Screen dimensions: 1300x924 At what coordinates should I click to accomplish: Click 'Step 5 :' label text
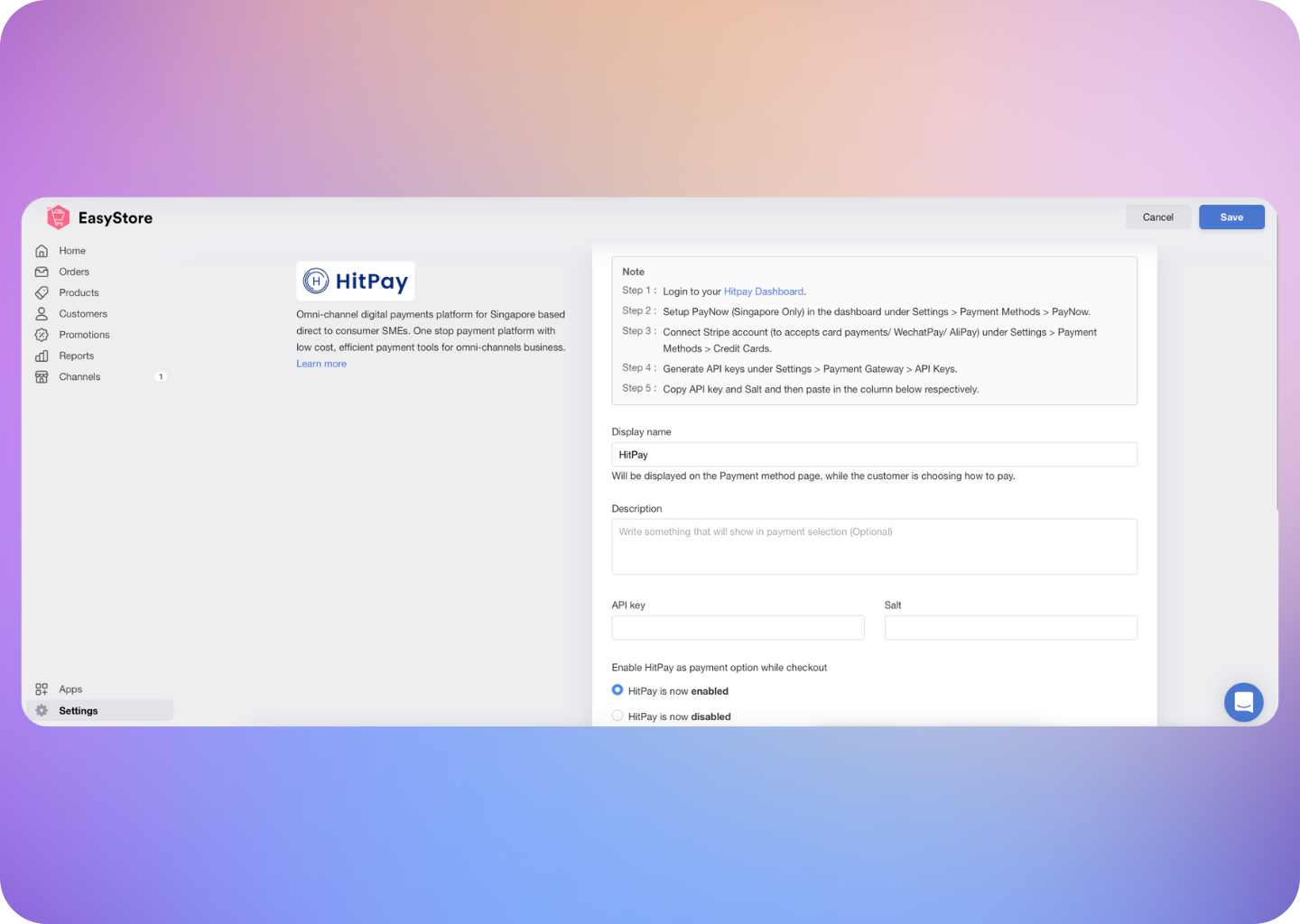click(639, 389)
